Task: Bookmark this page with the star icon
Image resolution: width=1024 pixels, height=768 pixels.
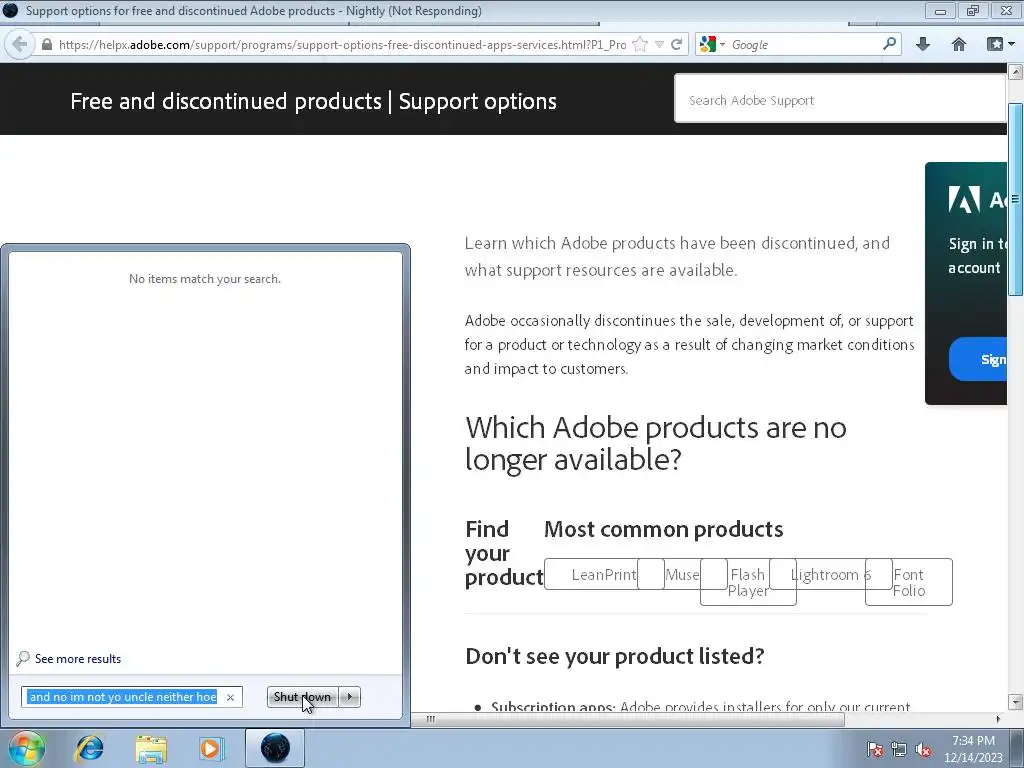Action: click(x=641, y=44)
